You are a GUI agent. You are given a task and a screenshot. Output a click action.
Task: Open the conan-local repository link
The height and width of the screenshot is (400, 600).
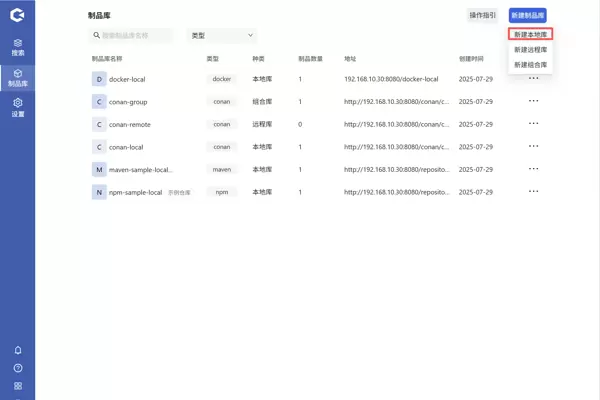coord(126,147)
